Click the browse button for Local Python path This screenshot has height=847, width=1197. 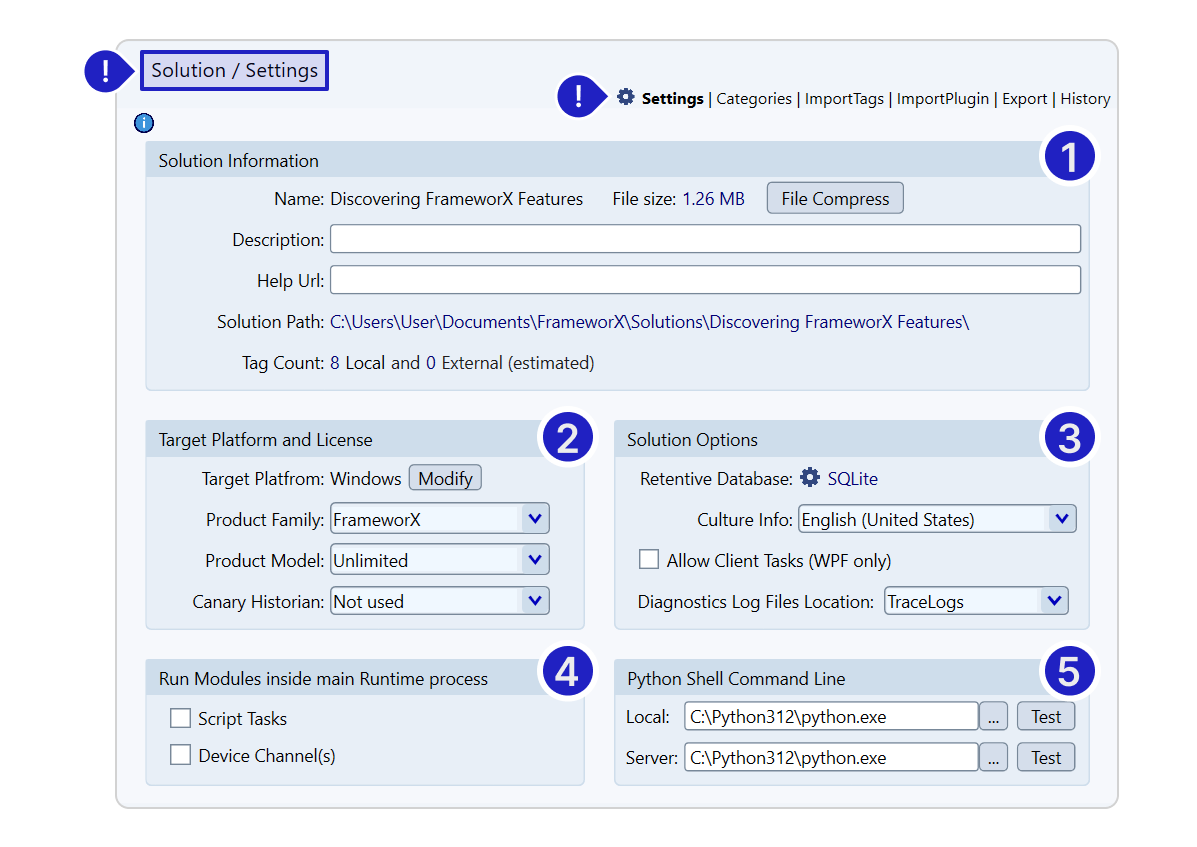[992, 716]
